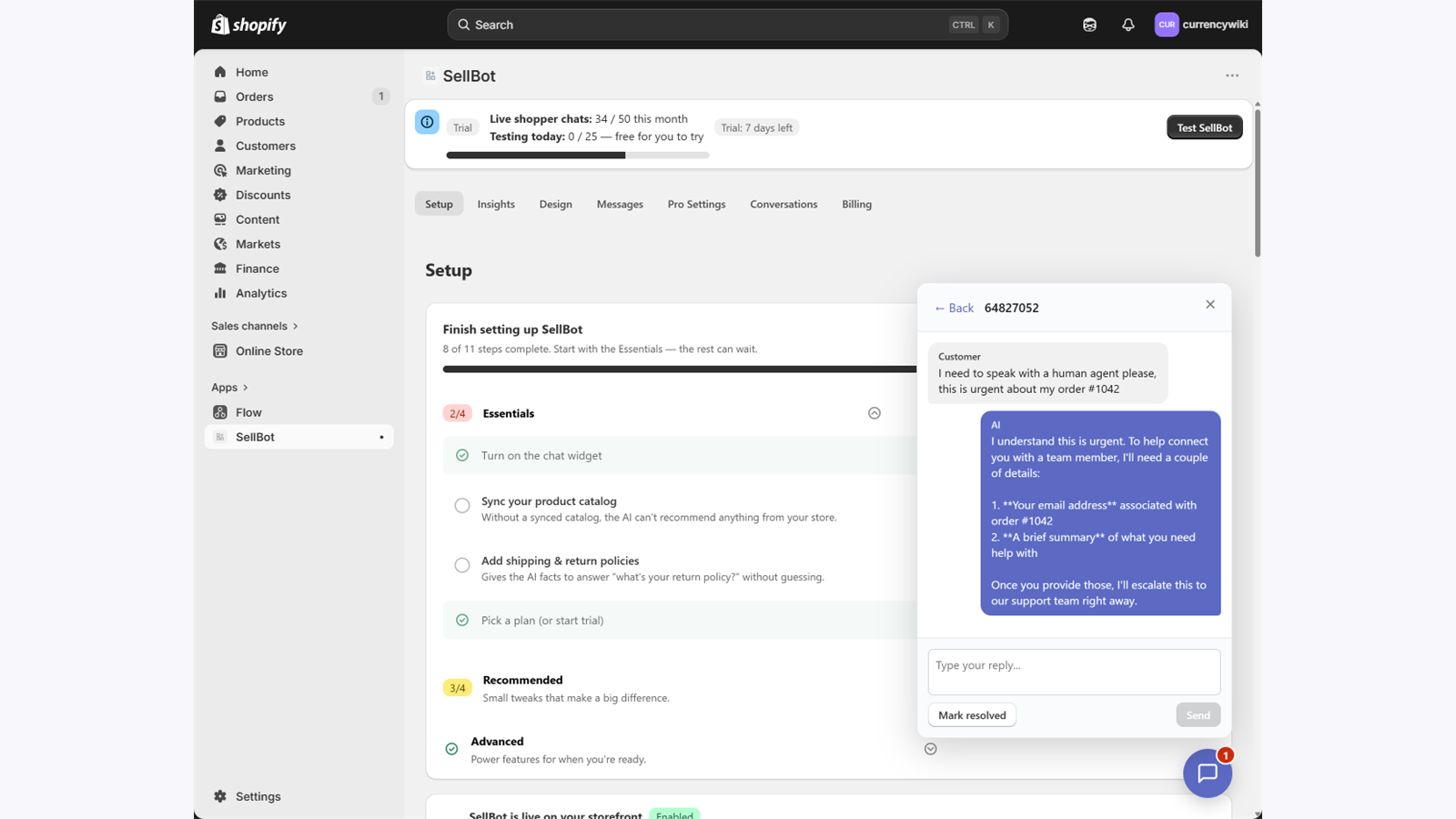View the Conversations tab
This screenshot has height=819, width=1456.
[x=784, y=204]
